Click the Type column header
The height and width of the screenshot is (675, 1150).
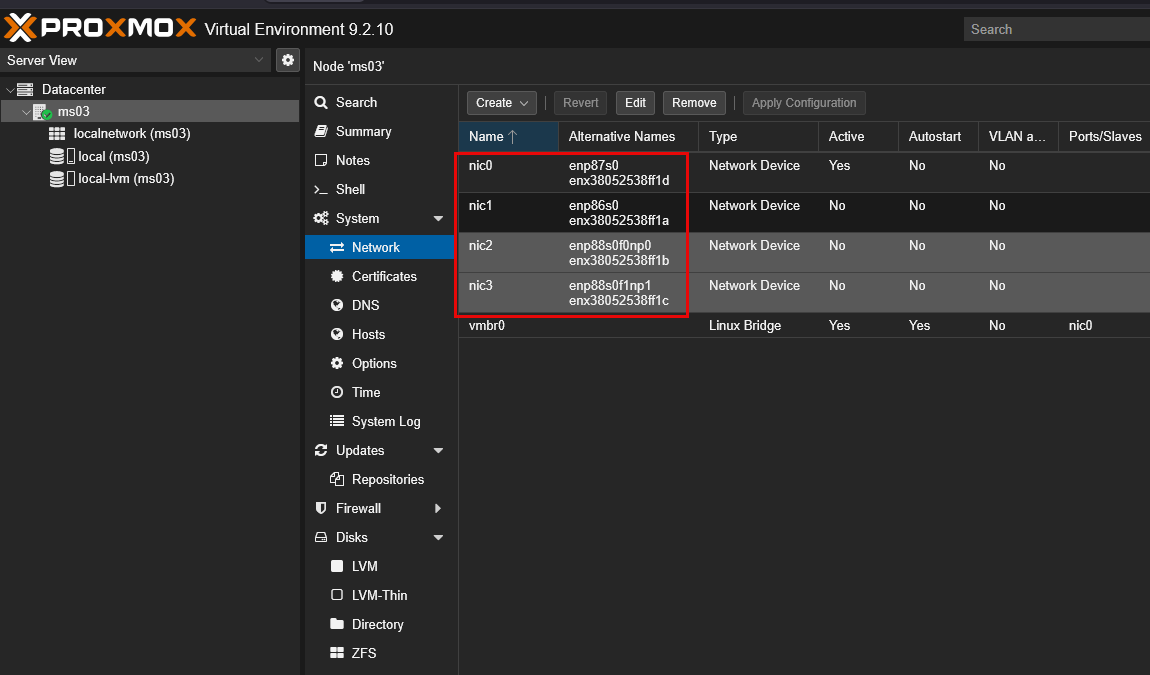click(x=758, y=136)
